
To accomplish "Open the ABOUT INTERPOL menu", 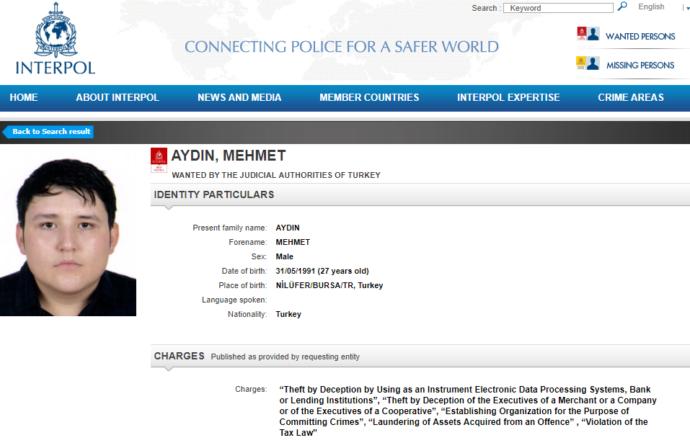I will 117,97.
